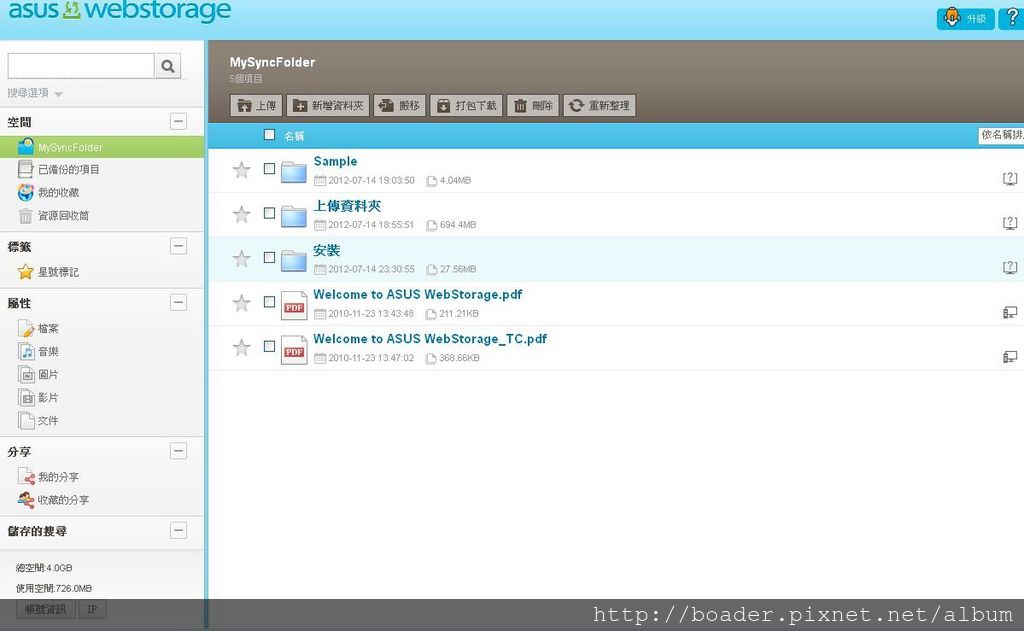Click the 名稱 column header

click(x=294, y=136)
